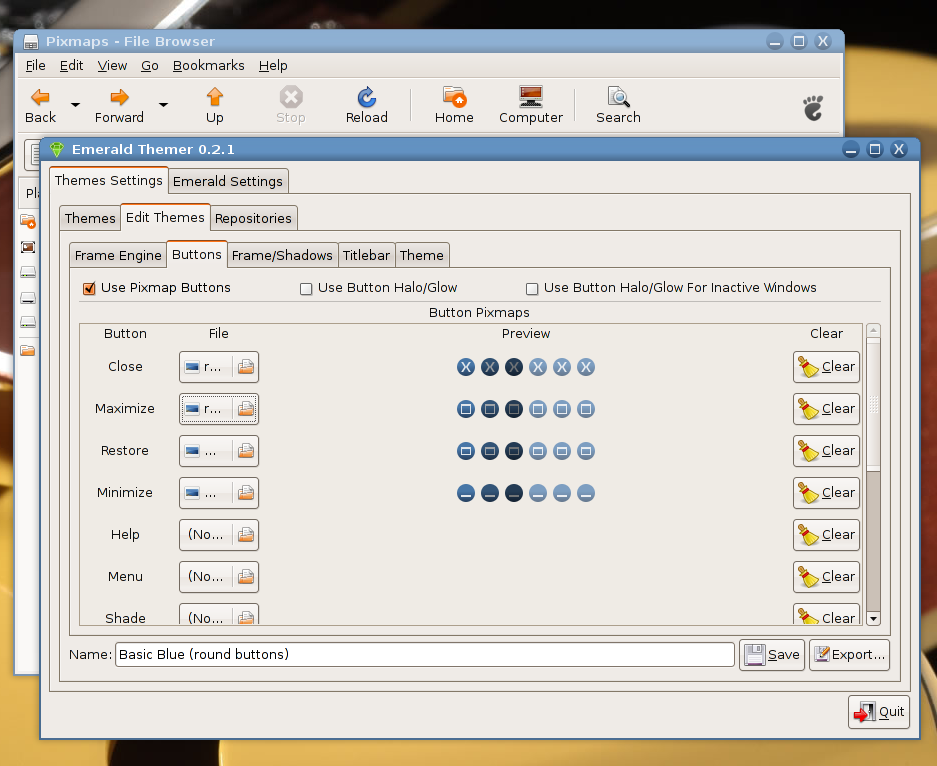This screenshot has width=937, height=766.
Task: Quit Emerald Themer
Action: pos(878,712)
